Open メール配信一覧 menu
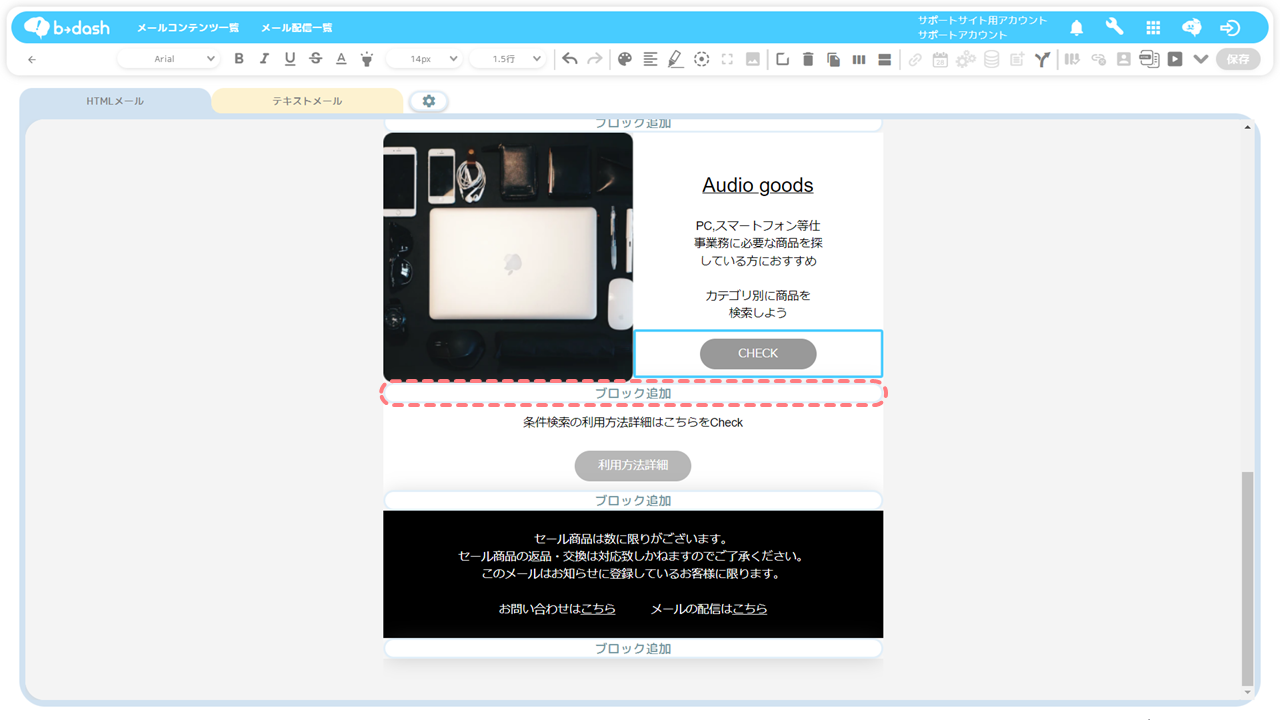Screen dimensions: 1280x720 coord(297,28)
